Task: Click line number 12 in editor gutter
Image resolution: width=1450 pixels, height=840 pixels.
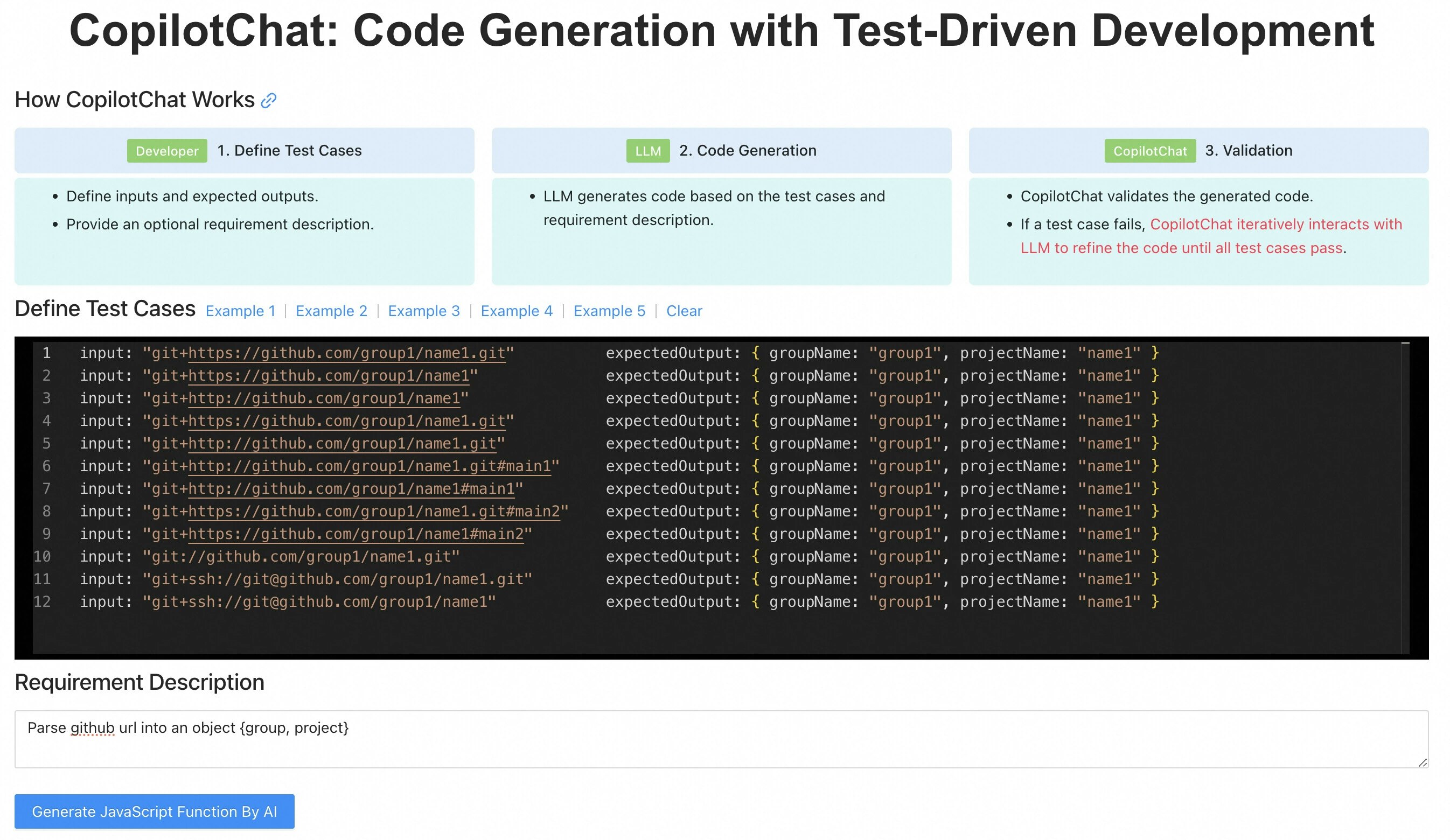Action: [x=42, y=602]
